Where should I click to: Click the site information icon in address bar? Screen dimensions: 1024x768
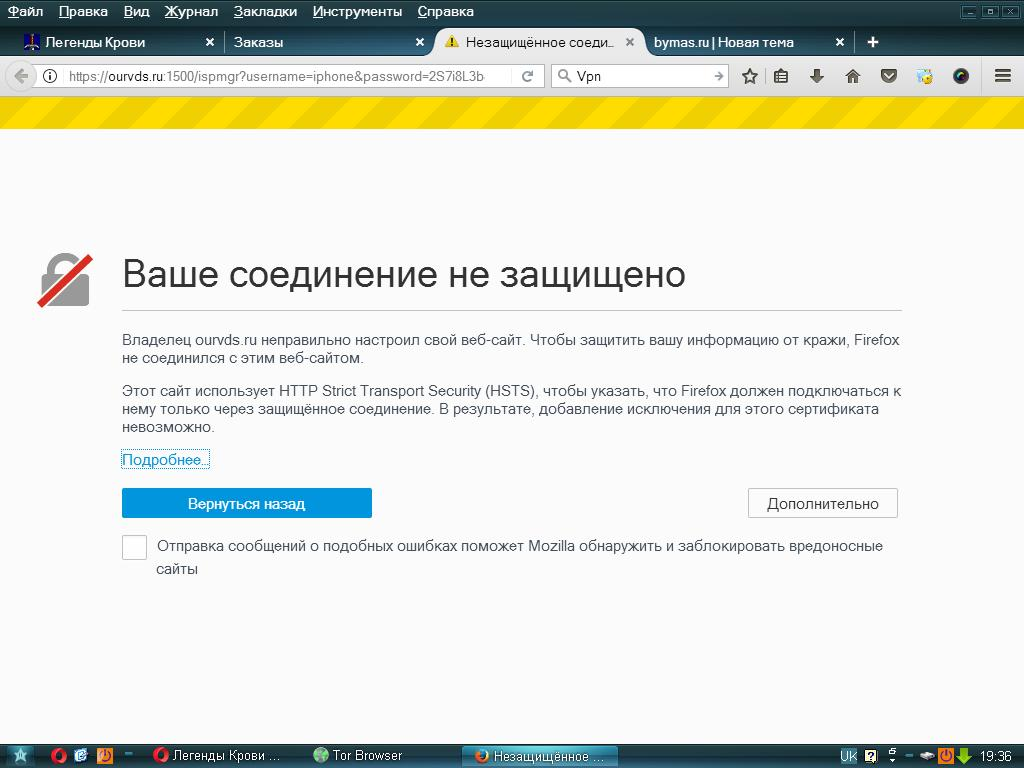point(50,76)
